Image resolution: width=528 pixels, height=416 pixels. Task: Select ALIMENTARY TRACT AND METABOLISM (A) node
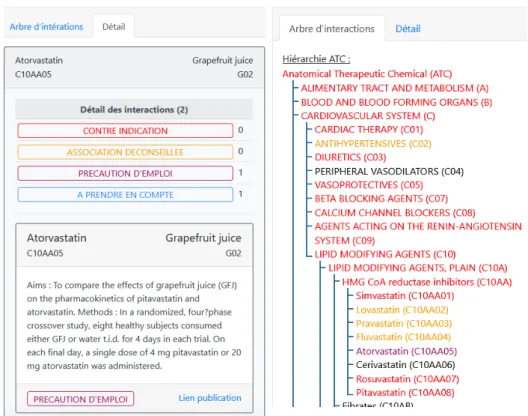tap(394, 88)
